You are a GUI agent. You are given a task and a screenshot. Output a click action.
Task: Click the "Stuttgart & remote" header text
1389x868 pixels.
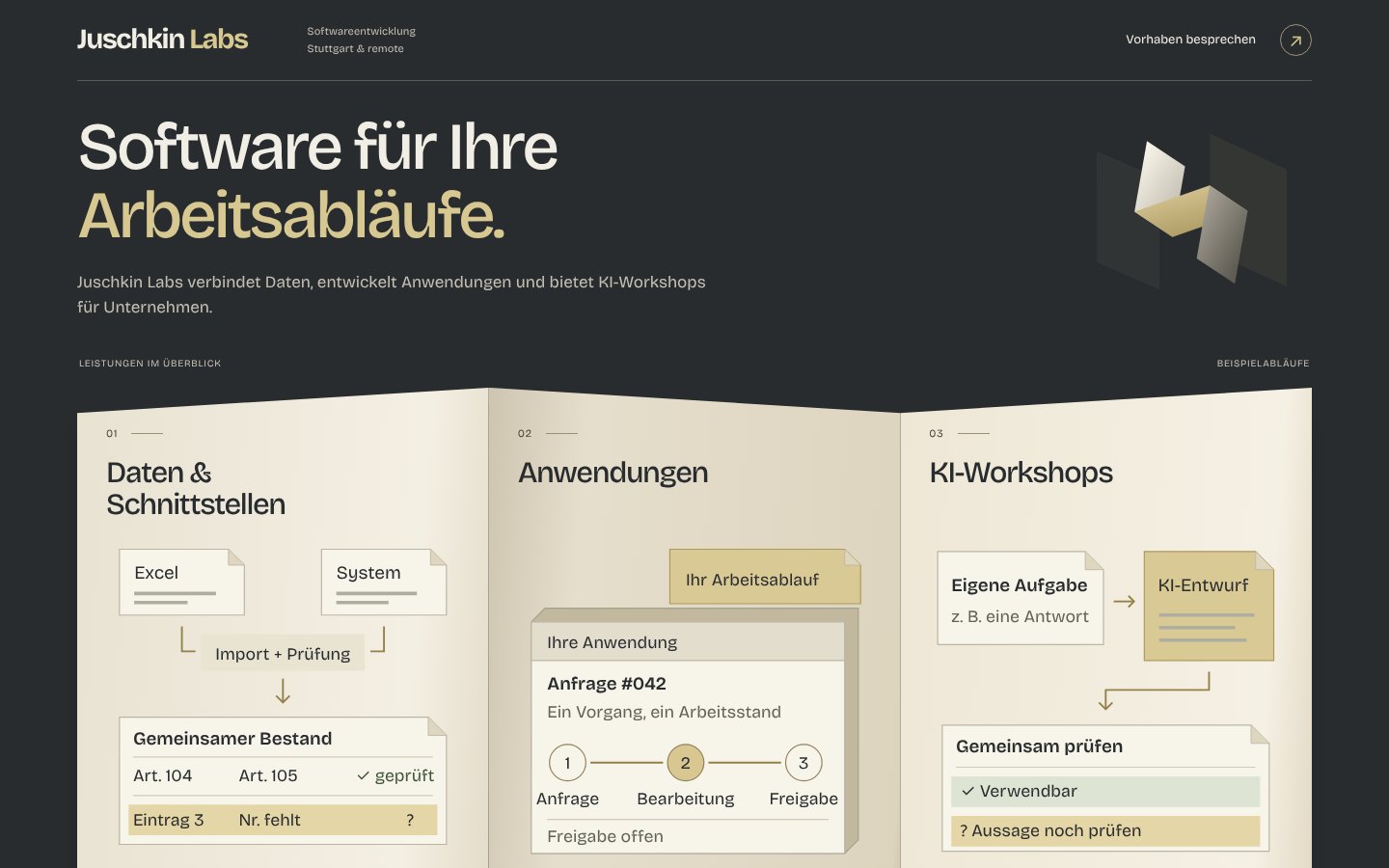pyautogui.click(x=355, y=49)
